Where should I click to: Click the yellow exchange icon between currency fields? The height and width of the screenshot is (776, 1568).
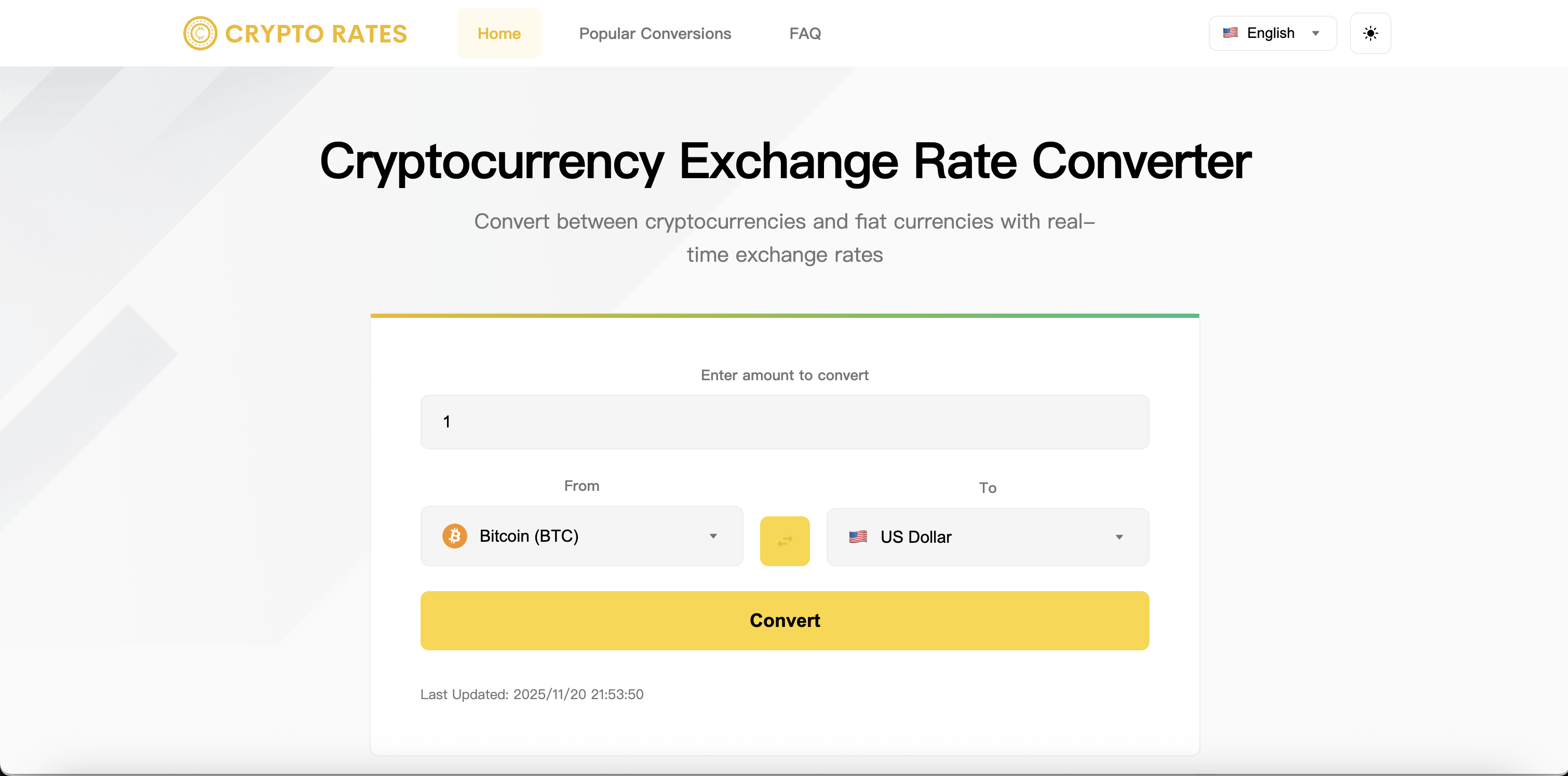coord(785,541)
